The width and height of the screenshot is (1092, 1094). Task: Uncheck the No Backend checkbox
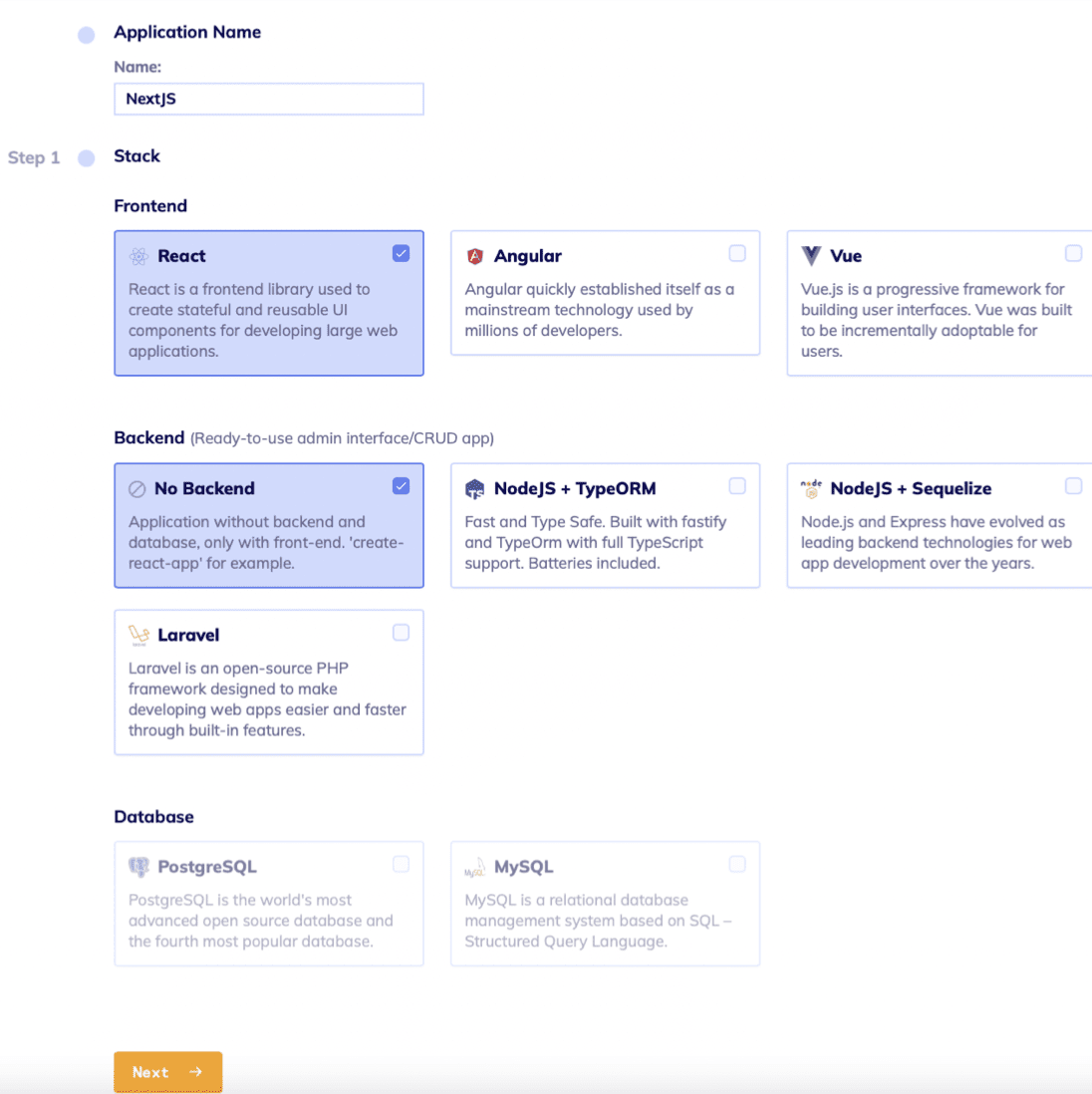point(401,486)
